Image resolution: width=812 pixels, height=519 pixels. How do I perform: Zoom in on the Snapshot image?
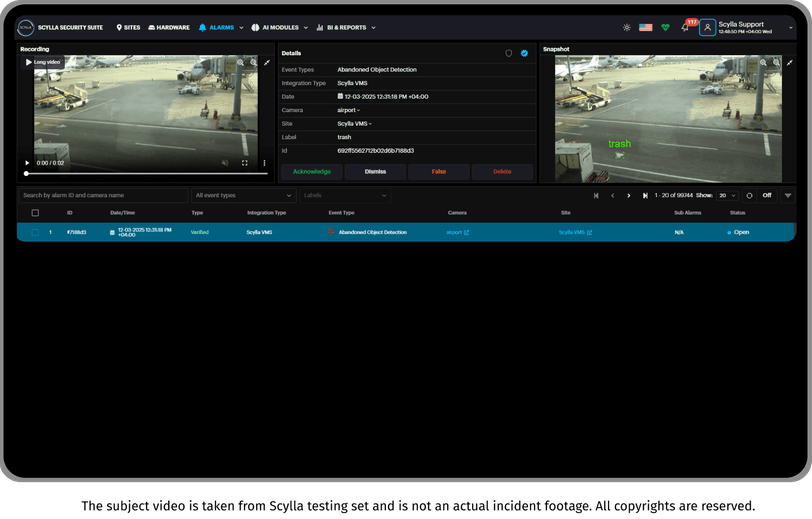tap(763, 62)
